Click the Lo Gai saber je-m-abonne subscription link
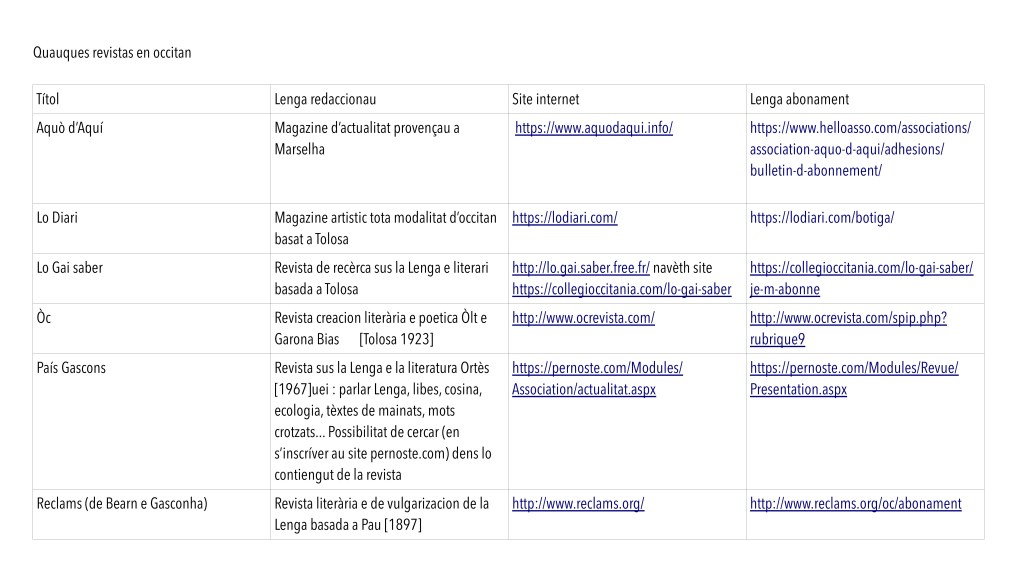Viewport: 1024px width, 568px height. click(860, 279)
